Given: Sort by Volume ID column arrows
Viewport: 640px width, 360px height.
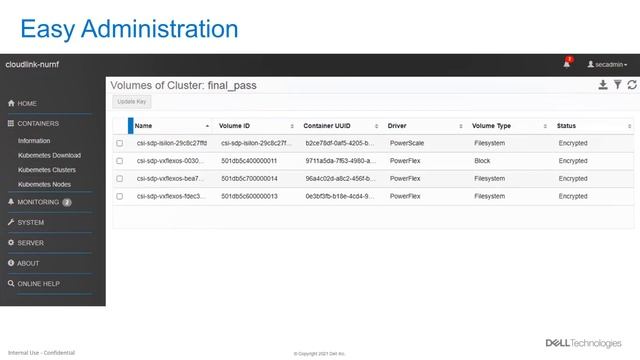Looking at the screenshot, I should click(292, 126).
